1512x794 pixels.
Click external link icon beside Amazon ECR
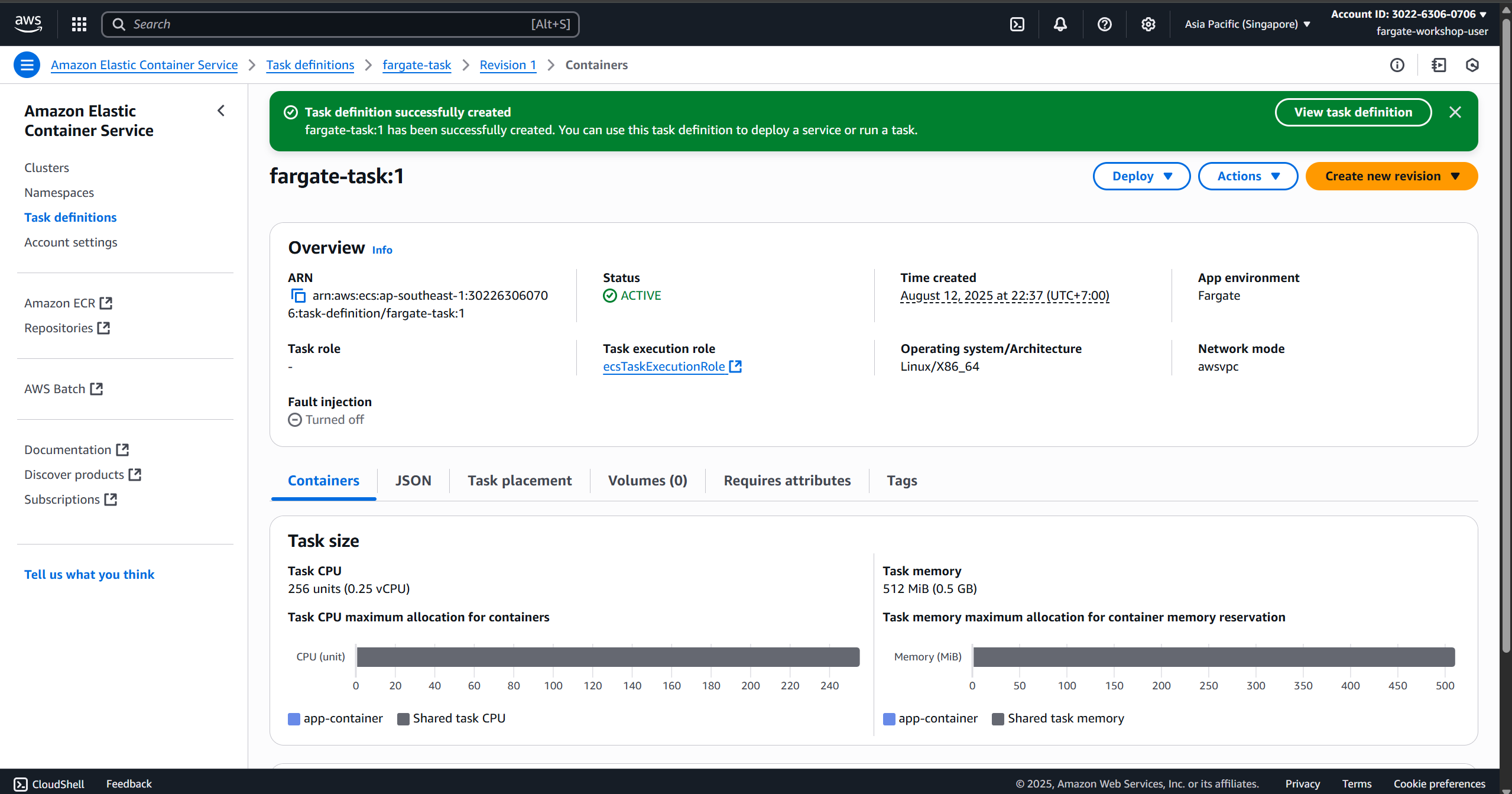click(x=106, y=303)
